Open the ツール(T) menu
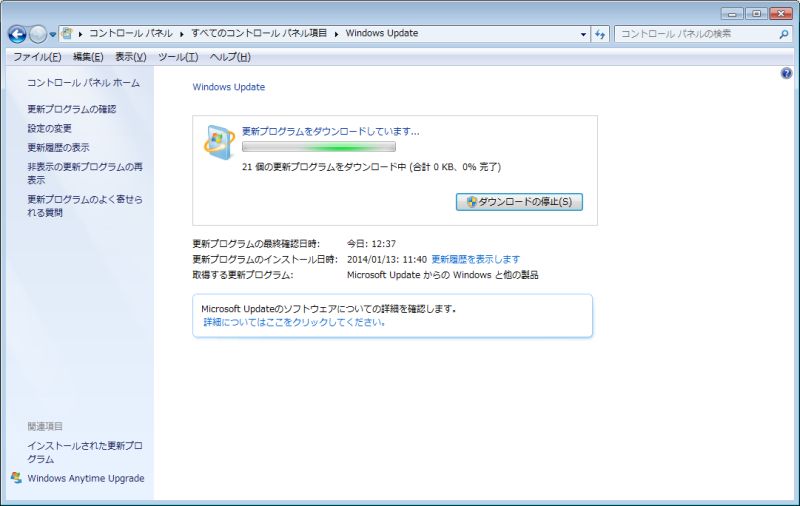Image resolution: width=800 pixels, height=506 pixels. click(x=178, y=57)
